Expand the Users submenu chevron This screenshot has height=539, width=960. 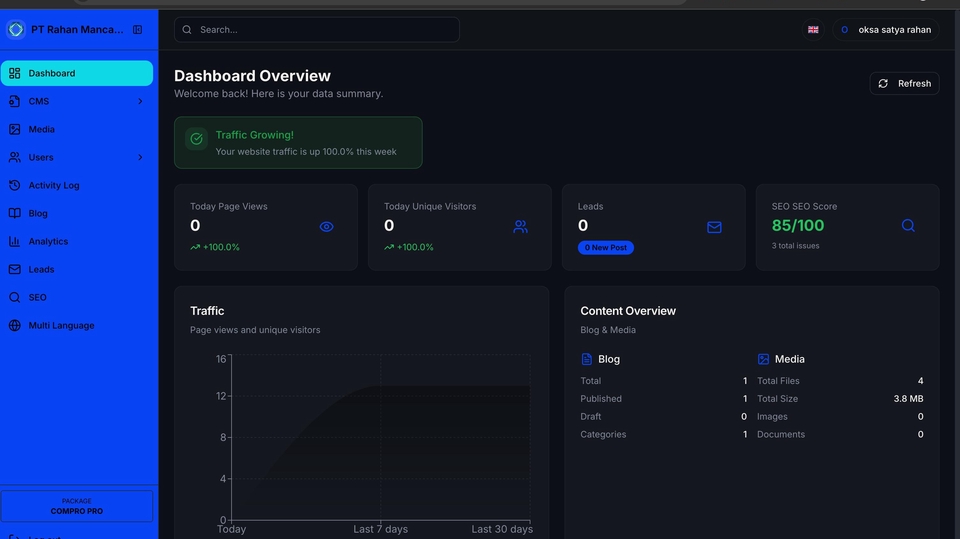(x=140, y=157)
